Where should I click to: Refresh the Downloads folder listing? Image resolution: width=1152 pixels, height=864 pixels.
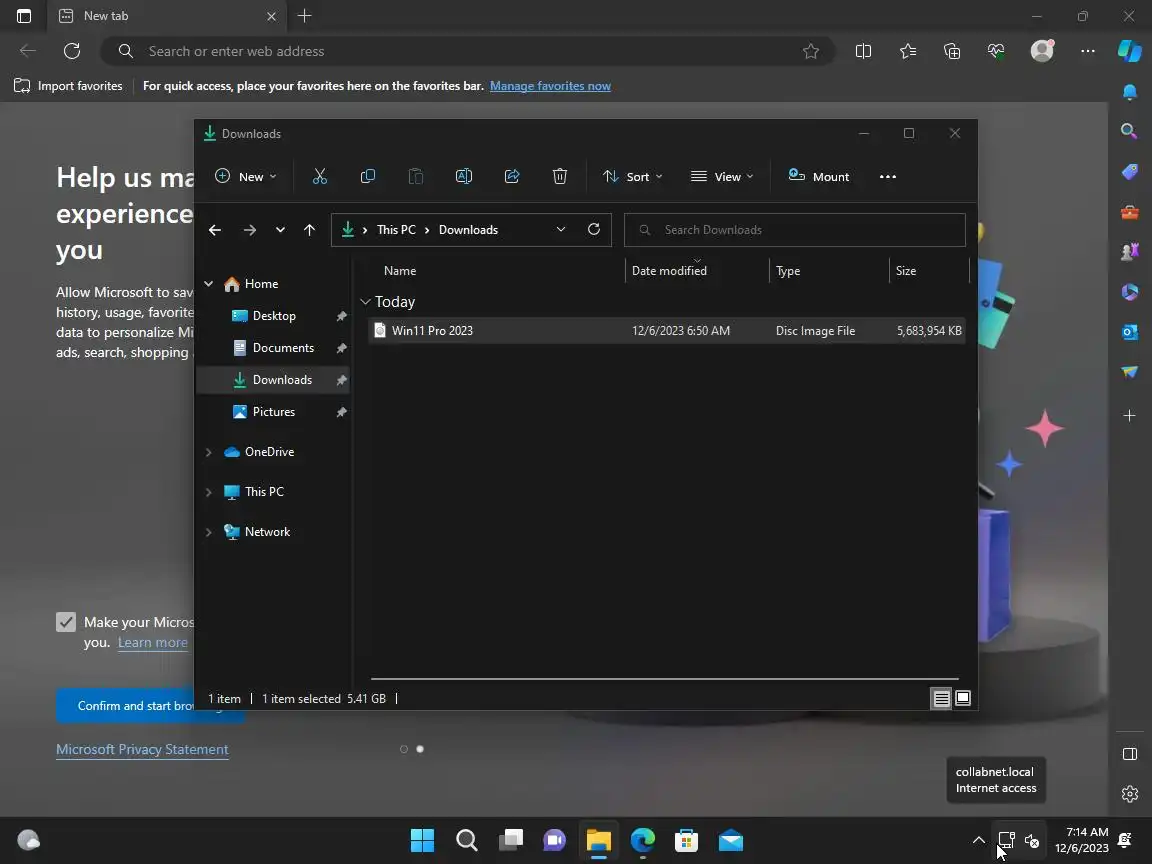594,229
